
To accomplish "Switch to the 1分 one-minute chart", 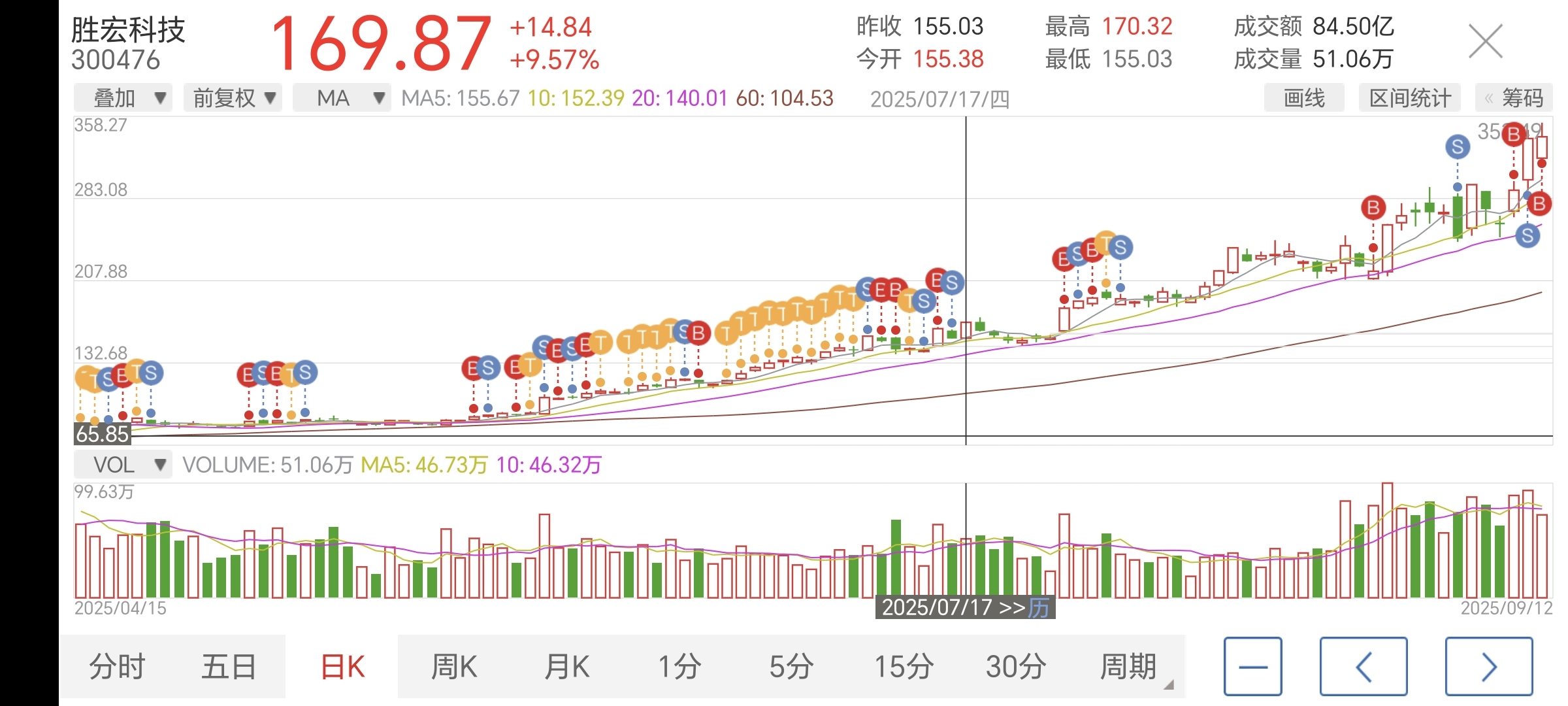I will pyautogui.click(x=679, y=667).
